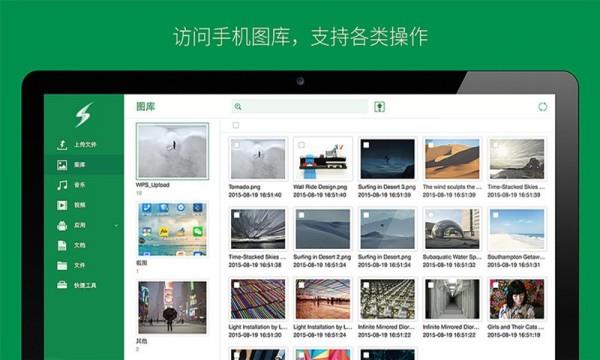600x360 pixels.
Task: Select the music note icon in sidebar
Action: [62, 185]
